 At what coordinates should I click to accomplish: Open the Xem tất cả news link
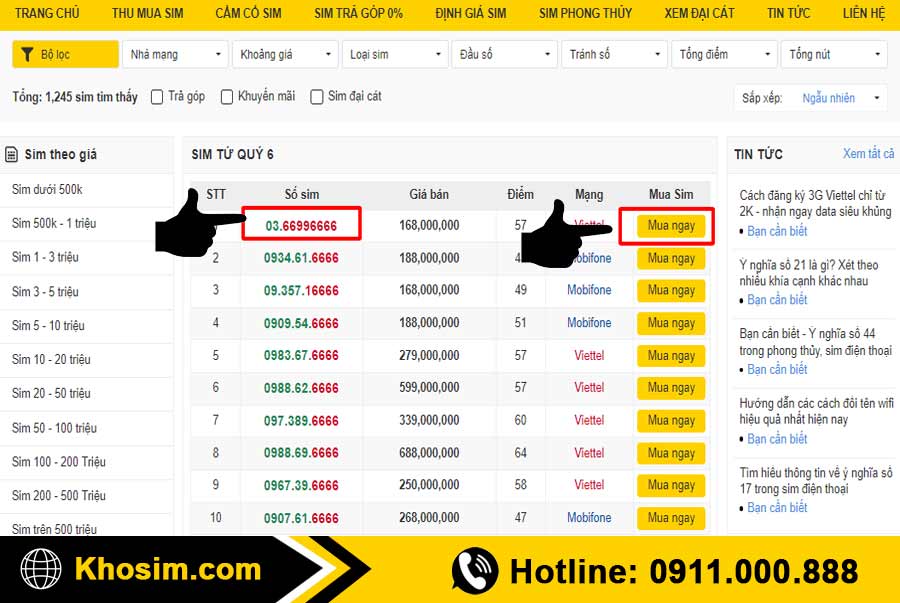tap(867, 155)
